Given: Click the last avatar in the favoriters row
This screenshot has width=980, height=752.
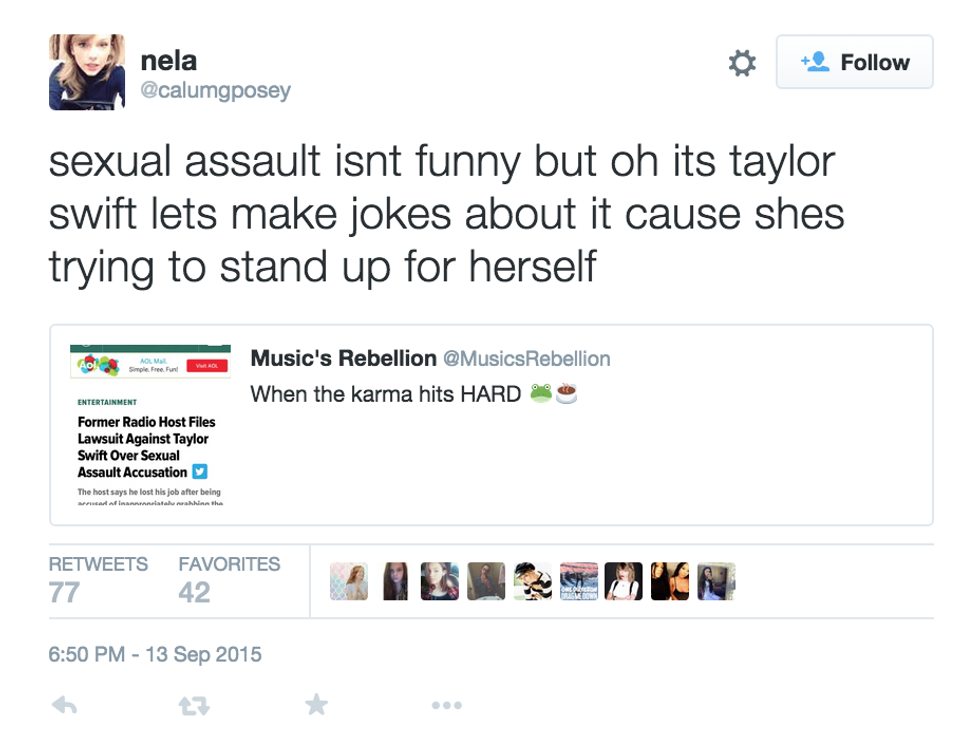Looking at the screenshot, I should tap(716, 581).
